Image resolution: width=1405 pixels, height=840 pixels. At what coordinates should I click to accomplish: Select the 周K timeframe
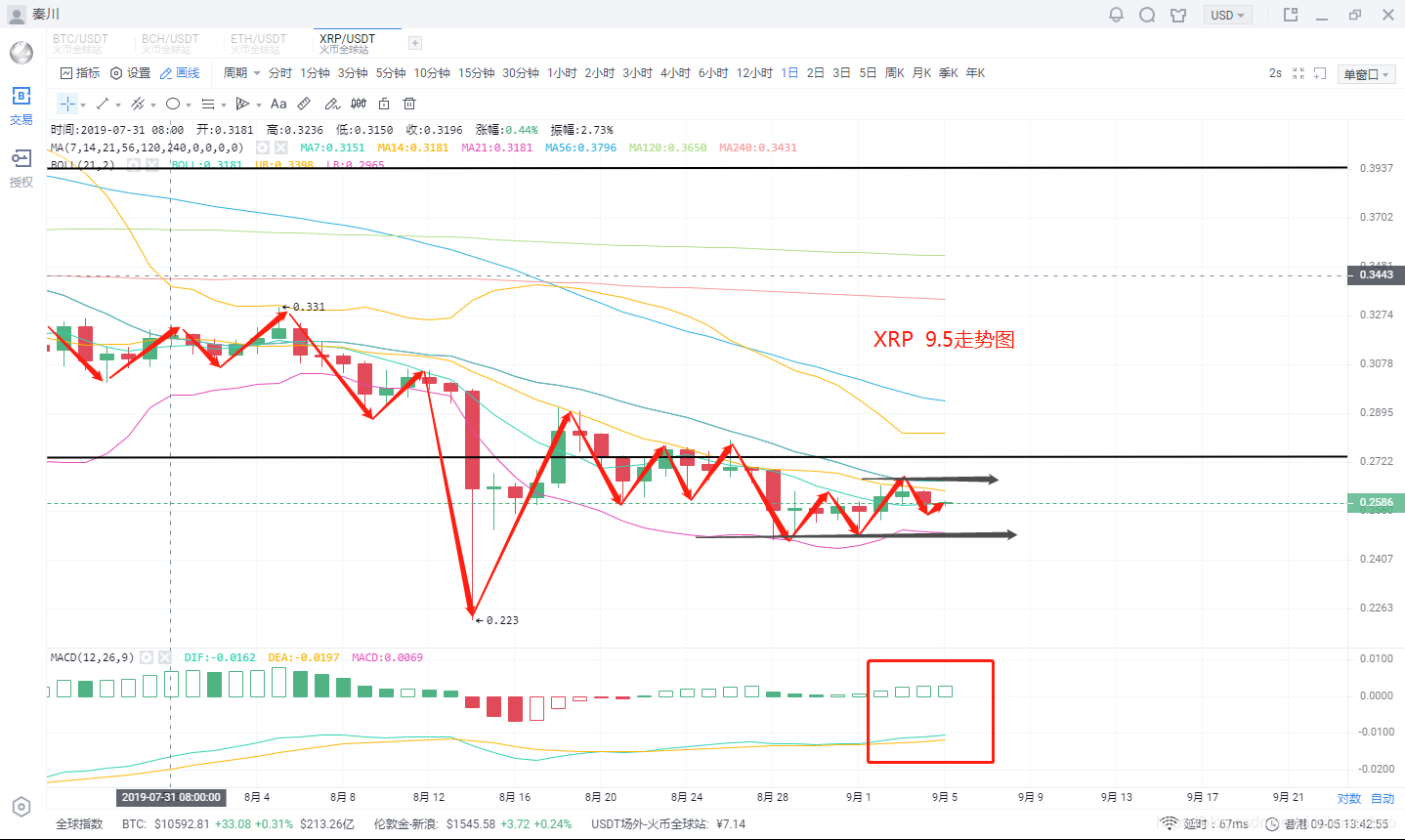[895, 73]
